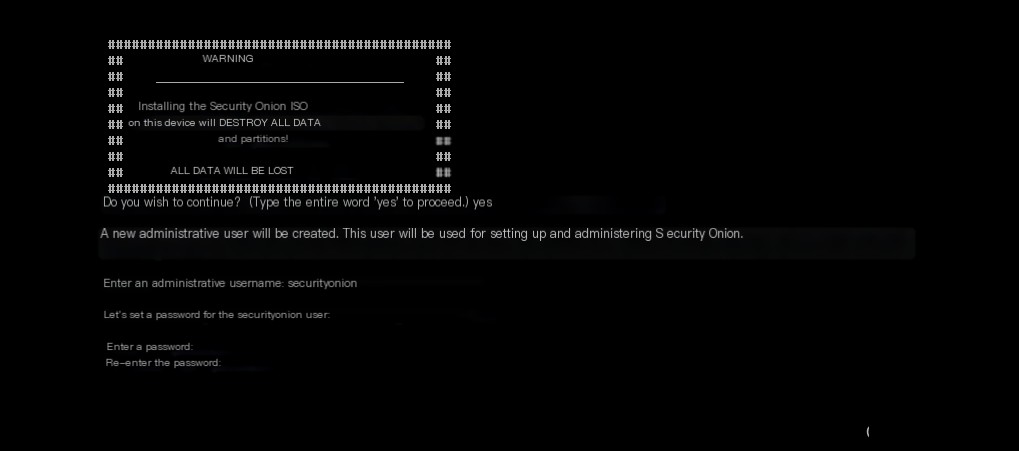Image resolution: width=1019 pixels, height=451 pixels.
Task: Click the bottom hash border of warning box
Action: 279,188
